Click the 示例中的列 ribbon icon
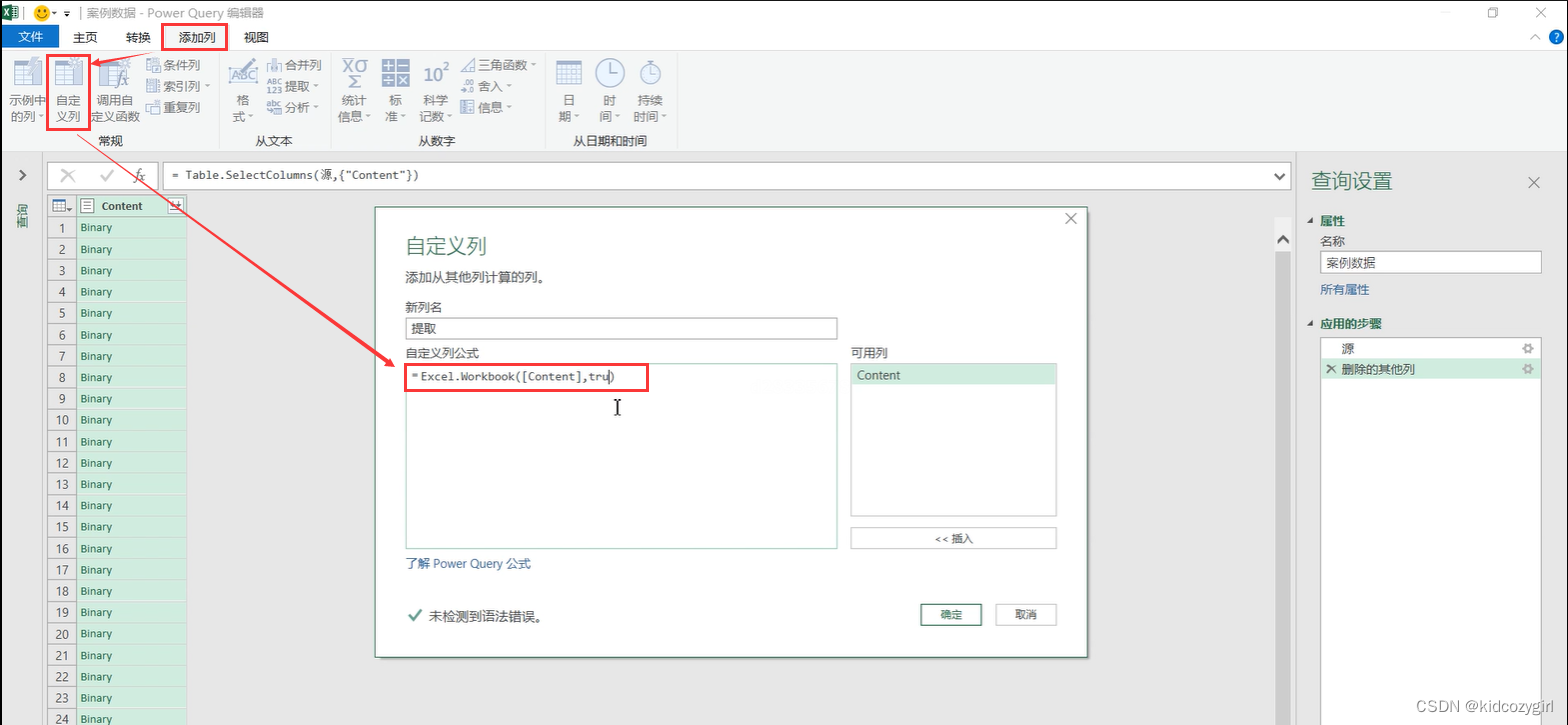Viewport: 1568px width, 725px height. [27, 90]
